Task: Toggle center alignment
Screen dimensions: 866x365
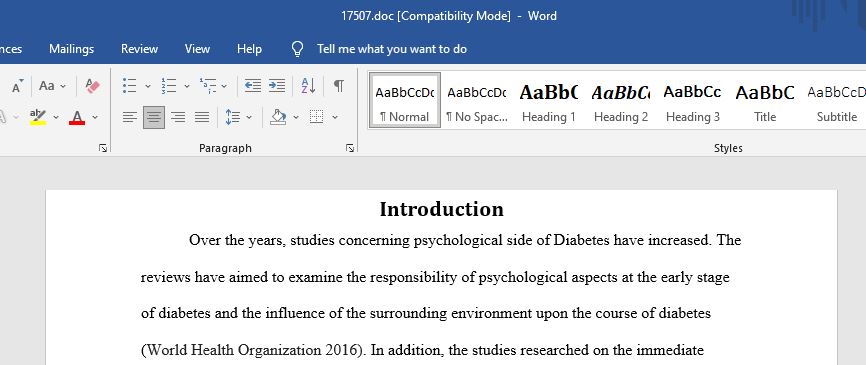Action: point(154,117)
